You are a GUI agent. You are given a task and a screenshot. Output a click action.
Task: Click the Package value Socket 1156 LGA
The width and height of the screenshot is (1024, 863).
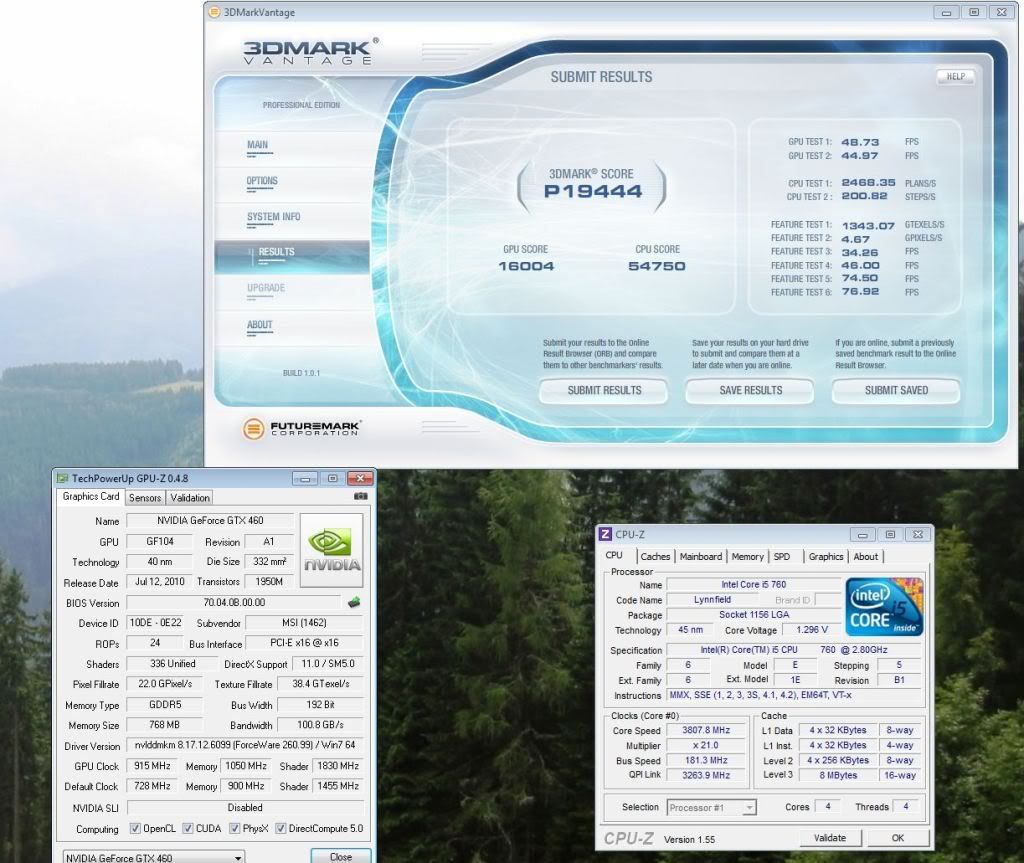point(754,615)
